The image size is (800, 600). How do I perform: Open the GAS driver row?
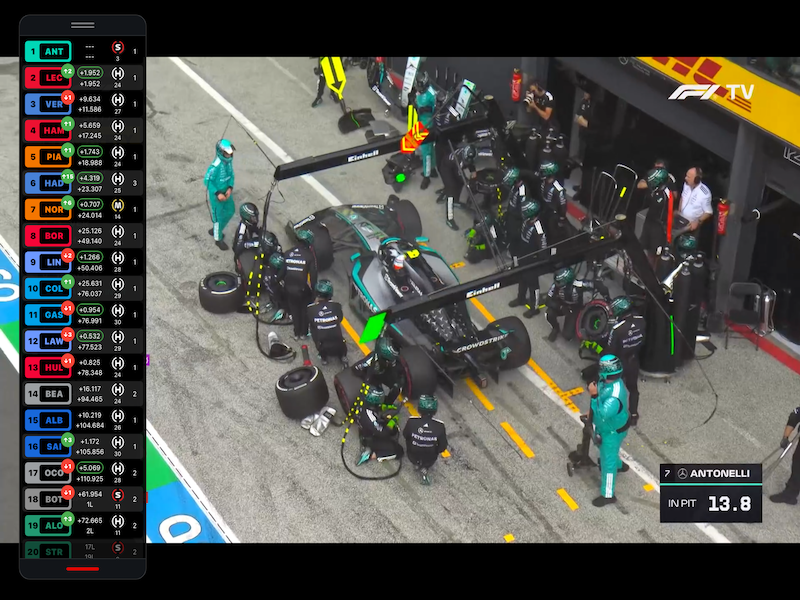(83, 315)
